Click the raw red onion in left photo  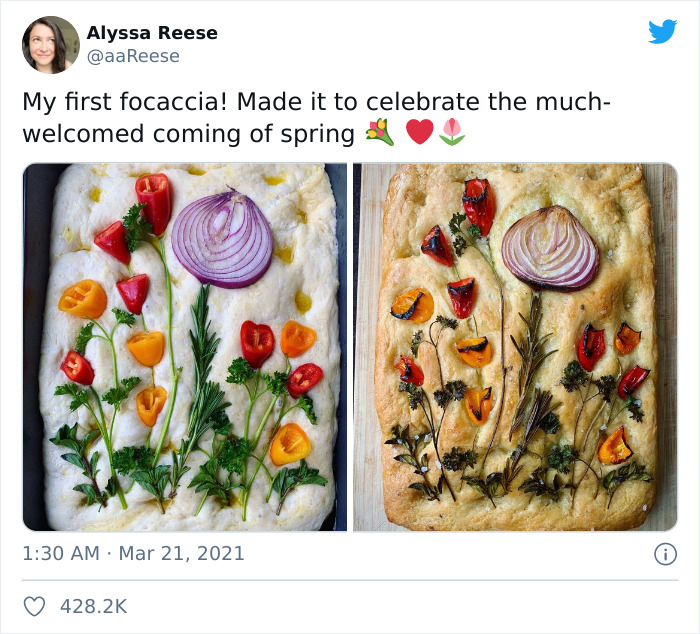coord(222,239)
